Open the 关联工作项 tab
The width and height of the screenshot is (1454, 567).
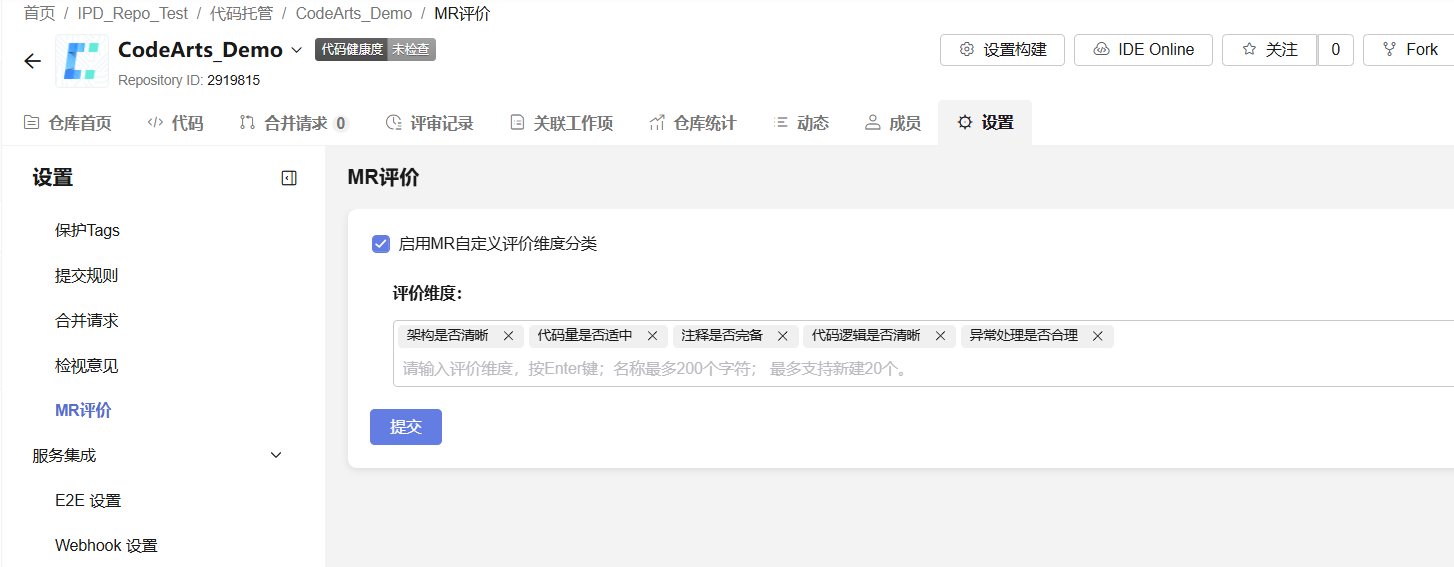(x=561, y=123)
